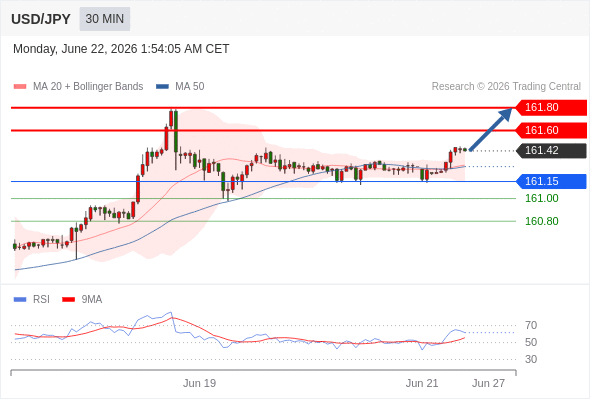Click the 30 MIN timeframe badge

(x=105, y=19)
